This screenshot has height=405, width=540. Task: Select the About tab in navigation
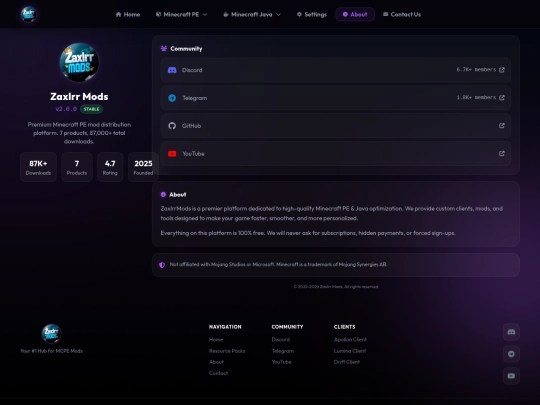click(x=355, y=14)
